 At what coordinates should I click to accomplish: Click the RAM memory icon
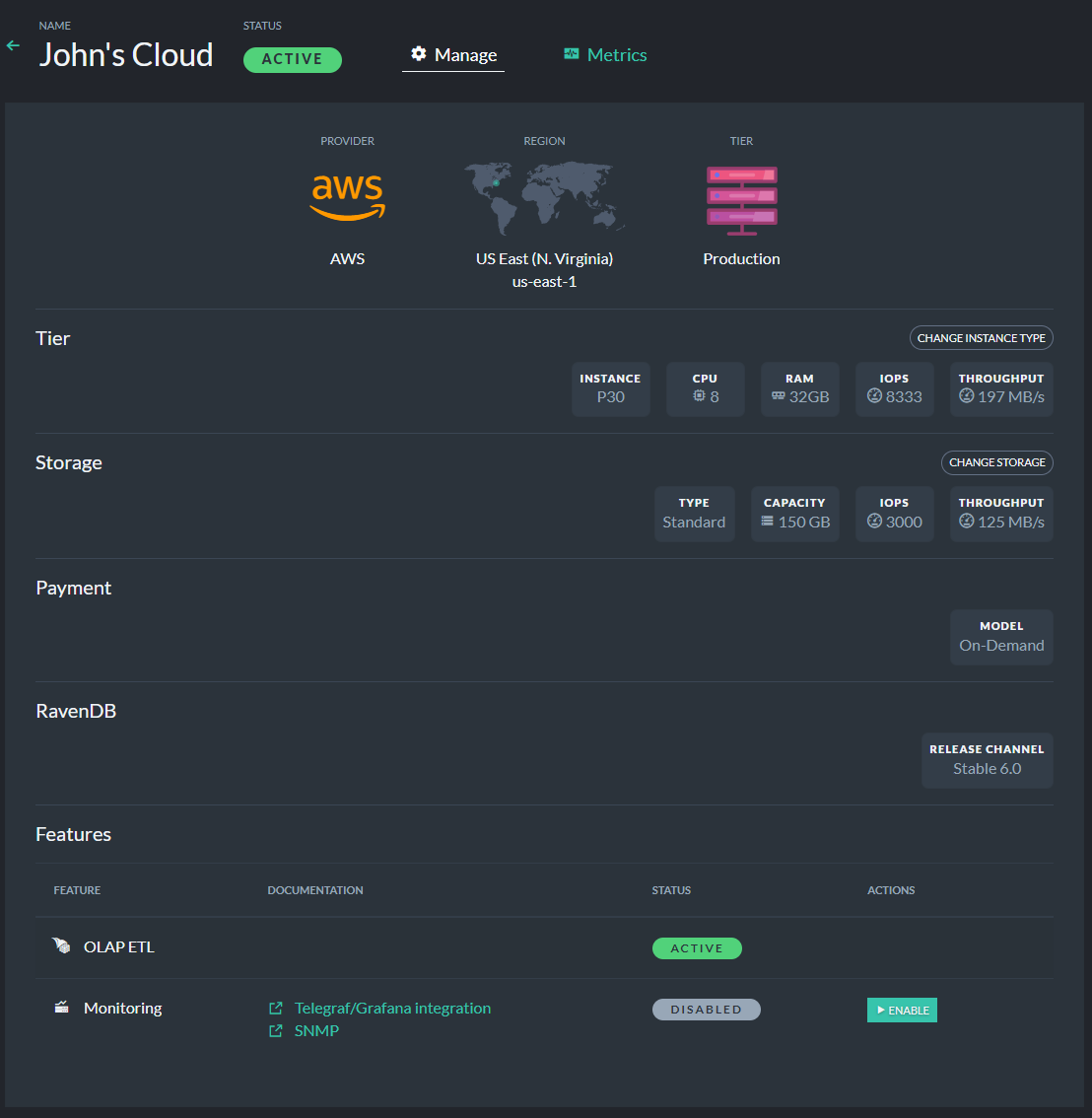click(779, 395)
